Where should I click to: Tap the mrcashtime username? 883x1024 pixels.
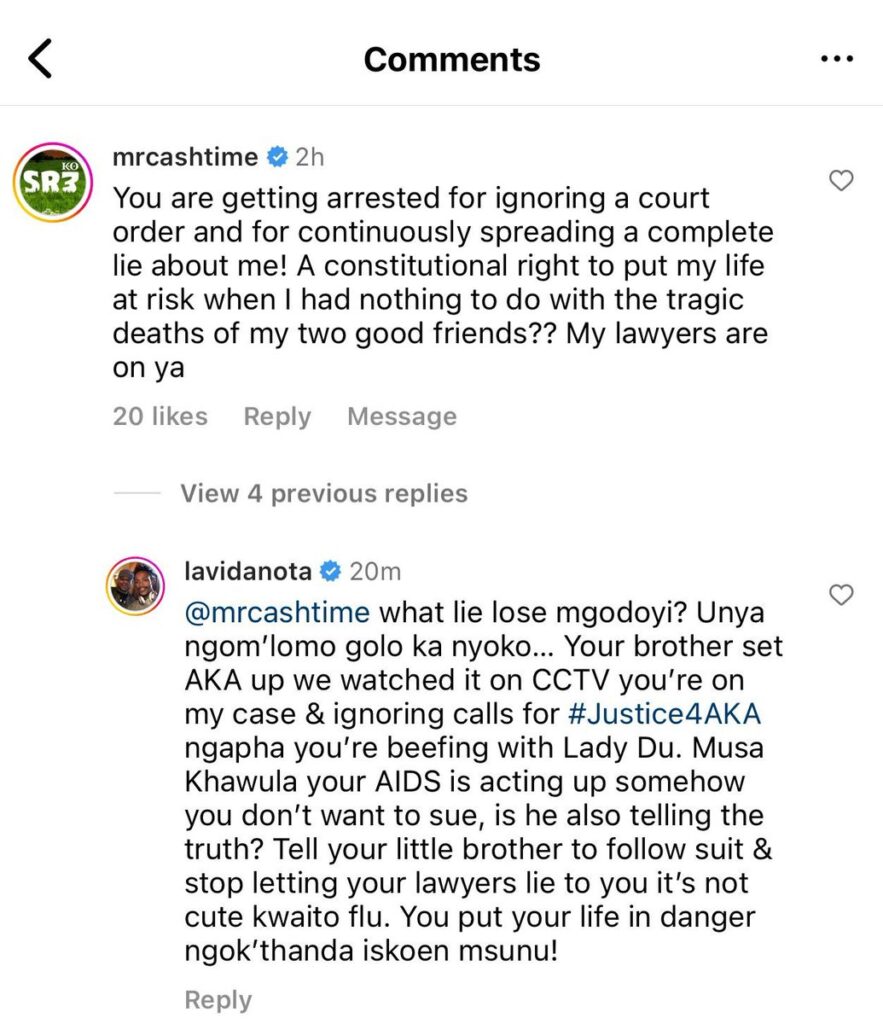pyautogui.click(x=186, y=157)
